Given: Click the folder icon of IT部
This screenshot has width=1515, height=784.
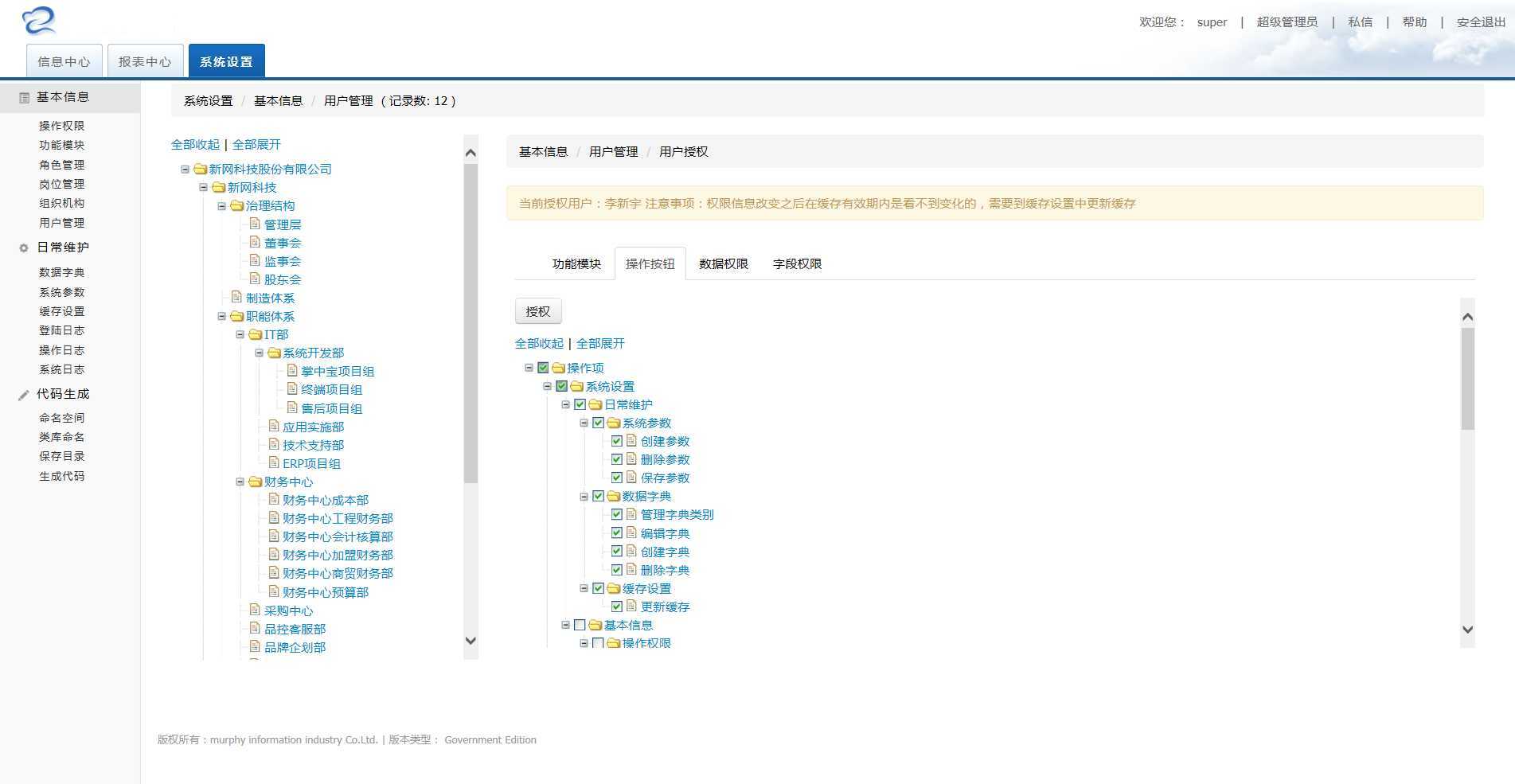Looking at the screenshot, I should point(256,334).
